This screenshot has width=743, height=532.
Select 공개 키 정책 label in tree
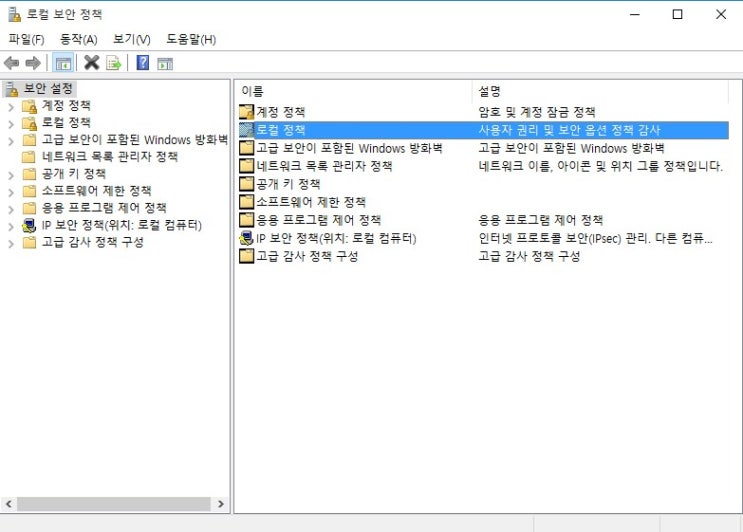tap(74, 174)
